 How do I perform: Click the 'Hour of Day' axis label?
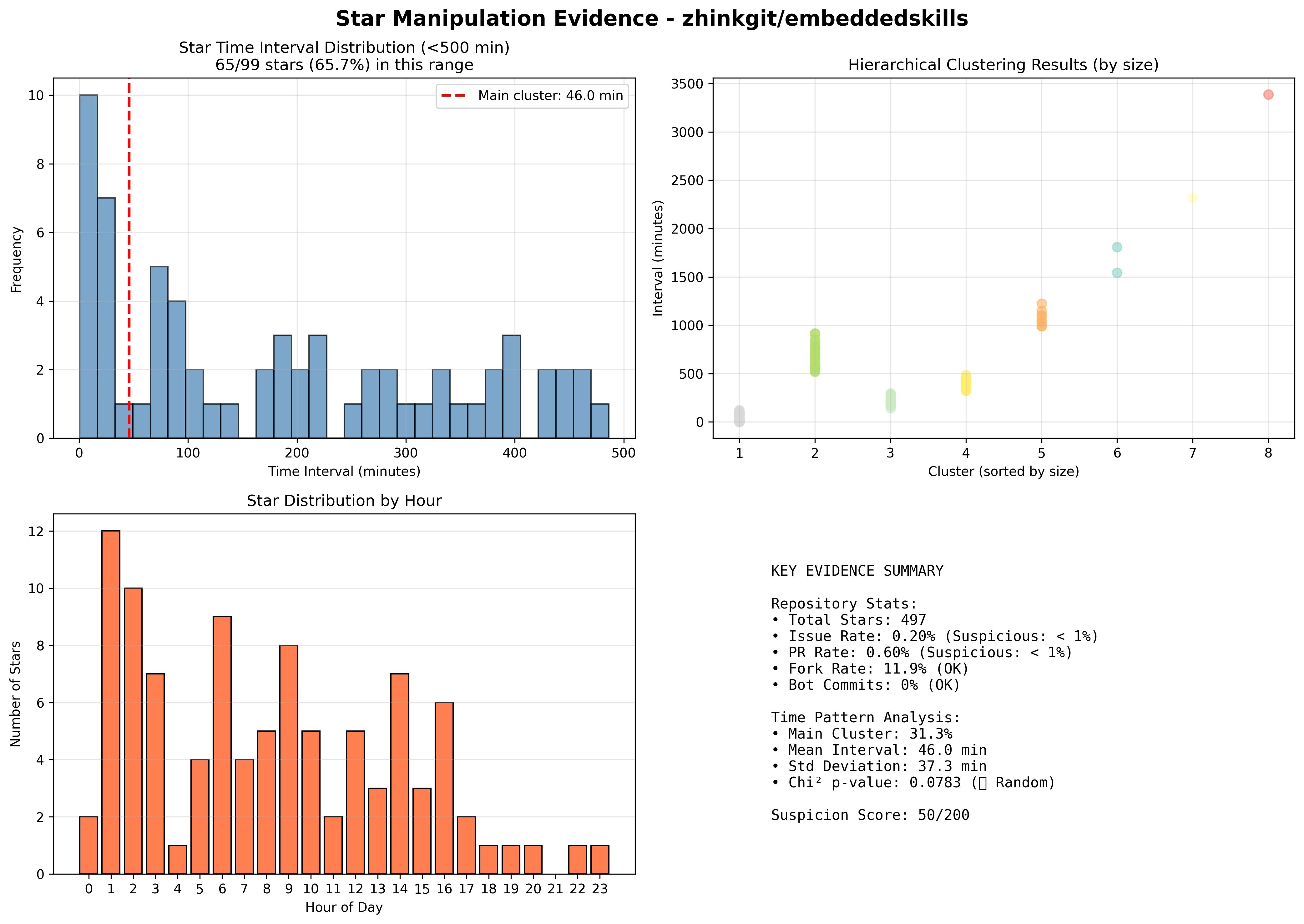click(x=344, y=907)
